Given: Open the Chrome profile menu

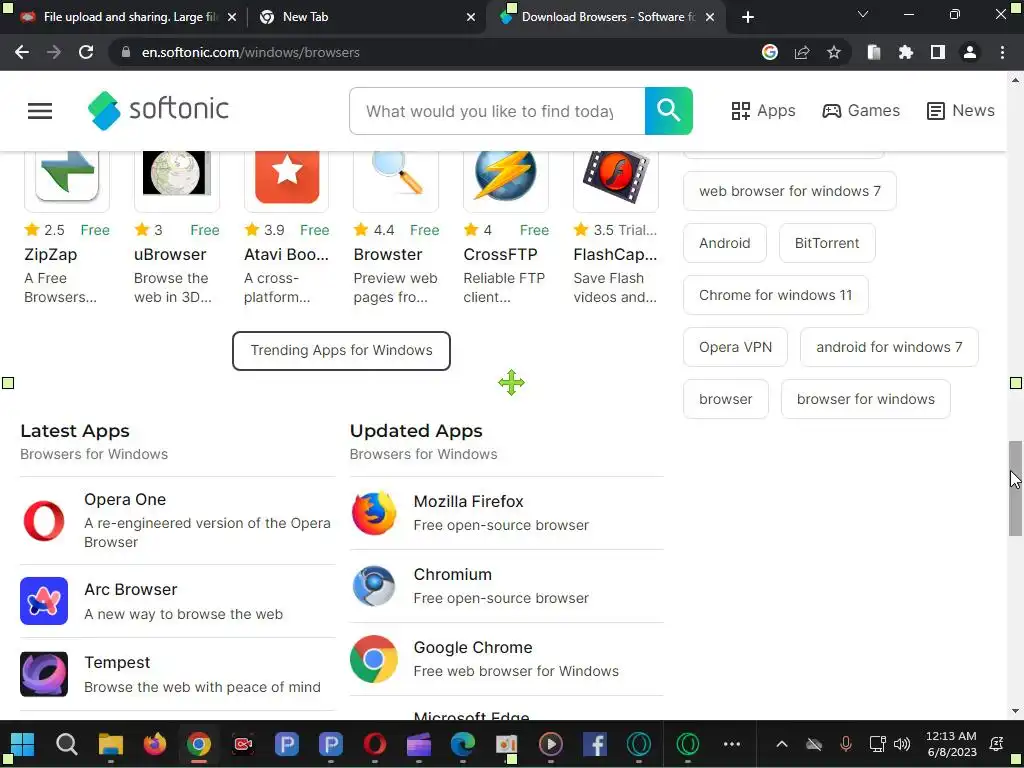Looking at the screenshot, I should 970,52.
